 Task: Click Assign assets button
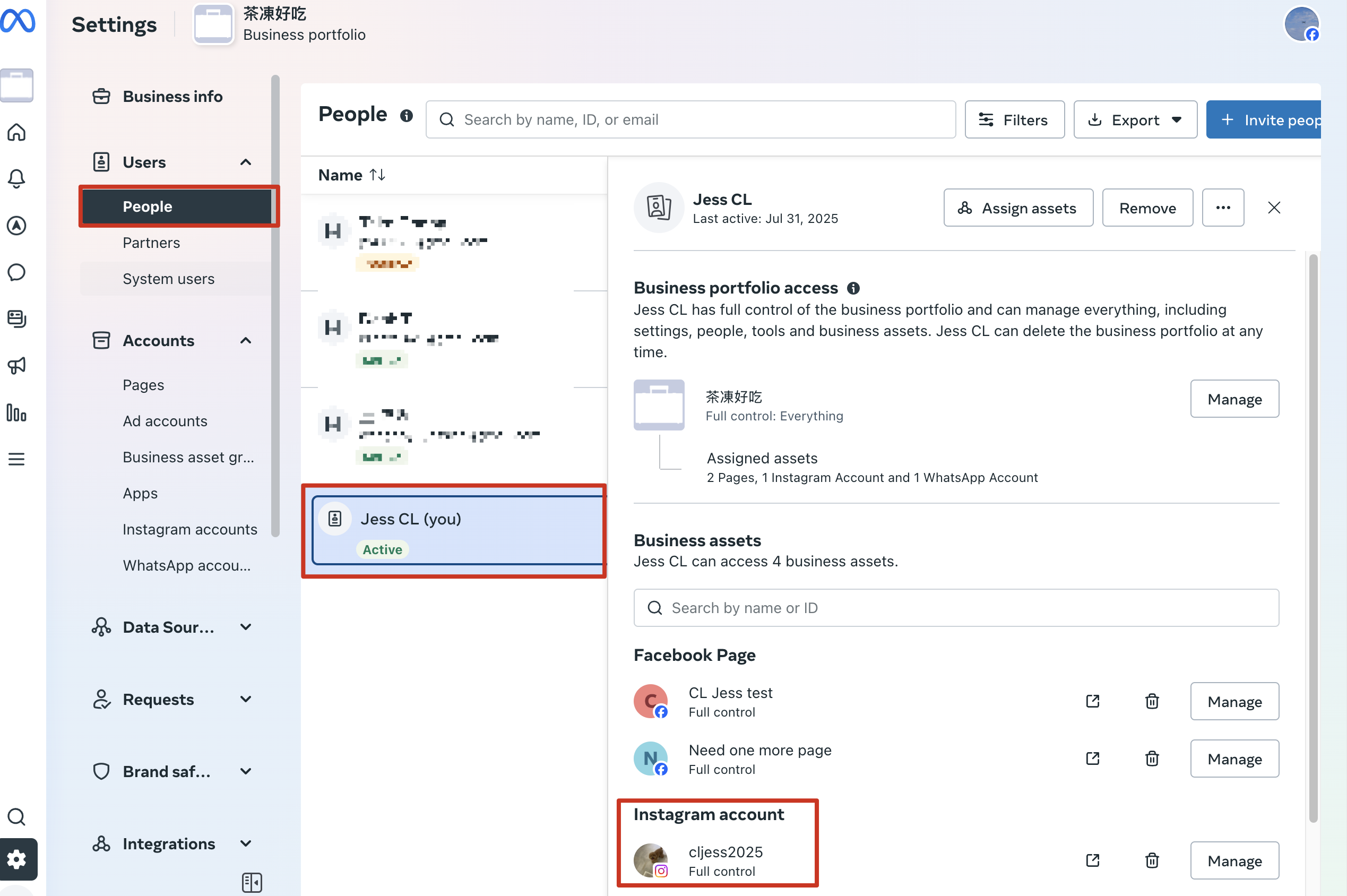[x=1018, y=208]
